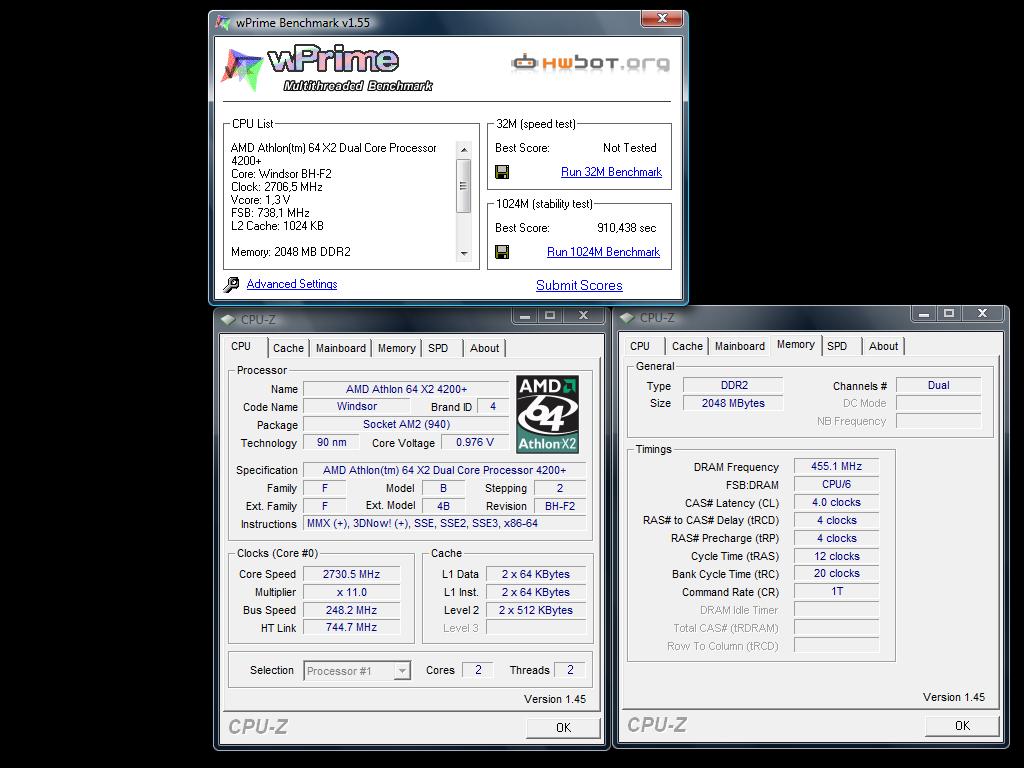
Task: Click the Level 2 cache value 2 x 512 KBytes
Action: coord(536,610)
